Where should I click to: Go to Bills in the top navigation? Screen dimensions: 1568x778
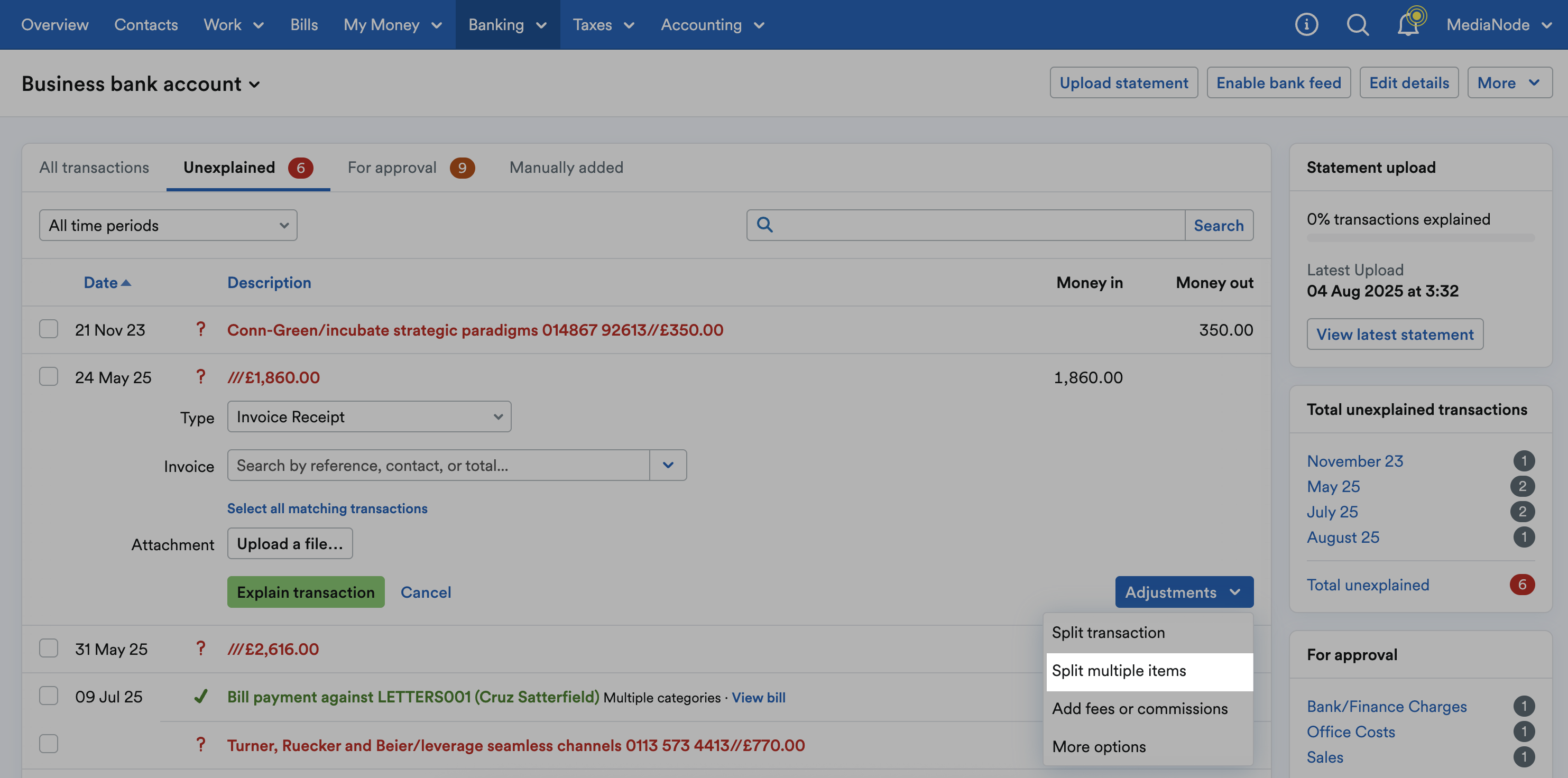[304, 24]
